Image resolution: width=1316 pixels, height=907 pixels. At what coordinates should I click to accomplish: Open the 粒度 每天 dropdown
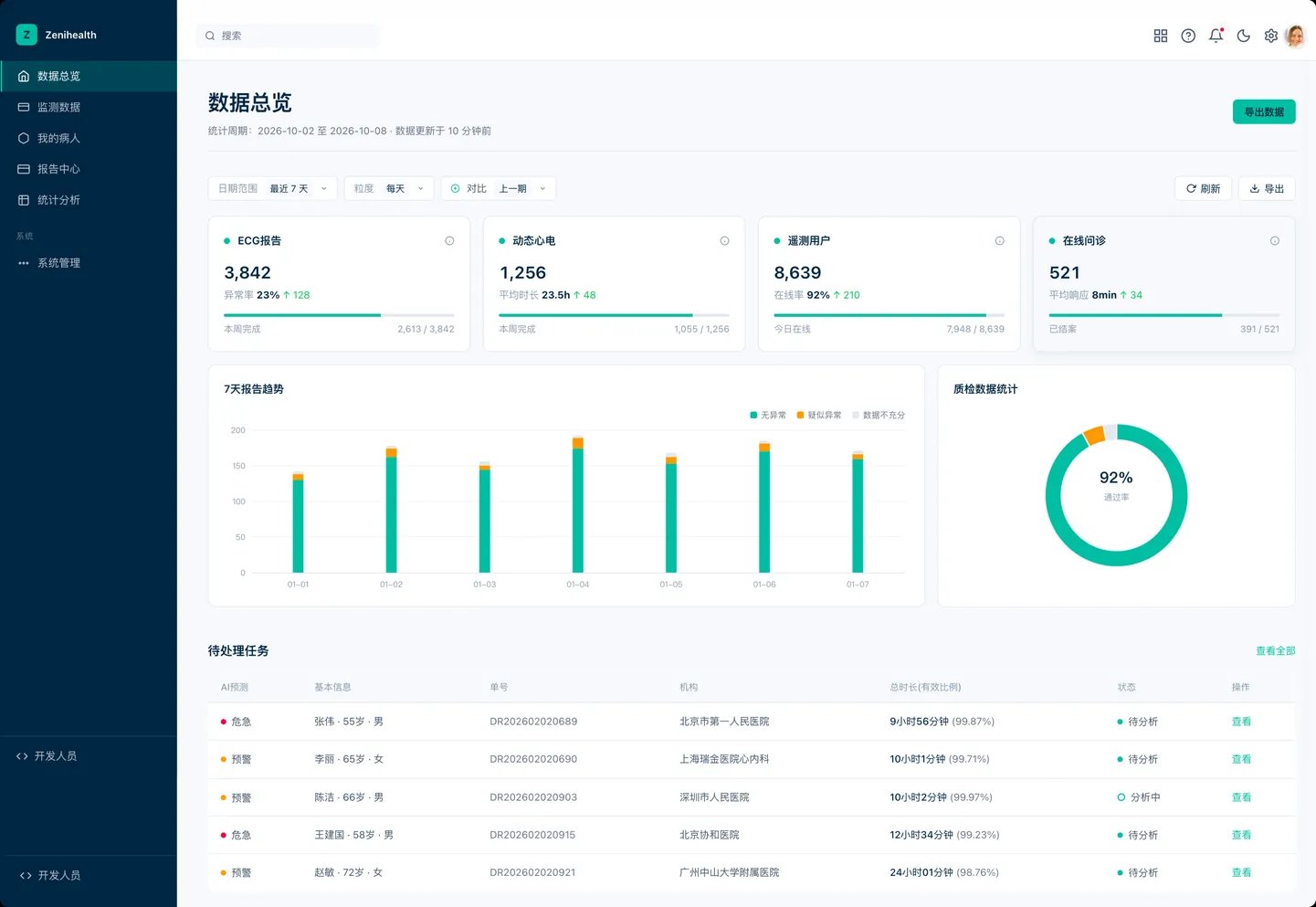(389, 189)
